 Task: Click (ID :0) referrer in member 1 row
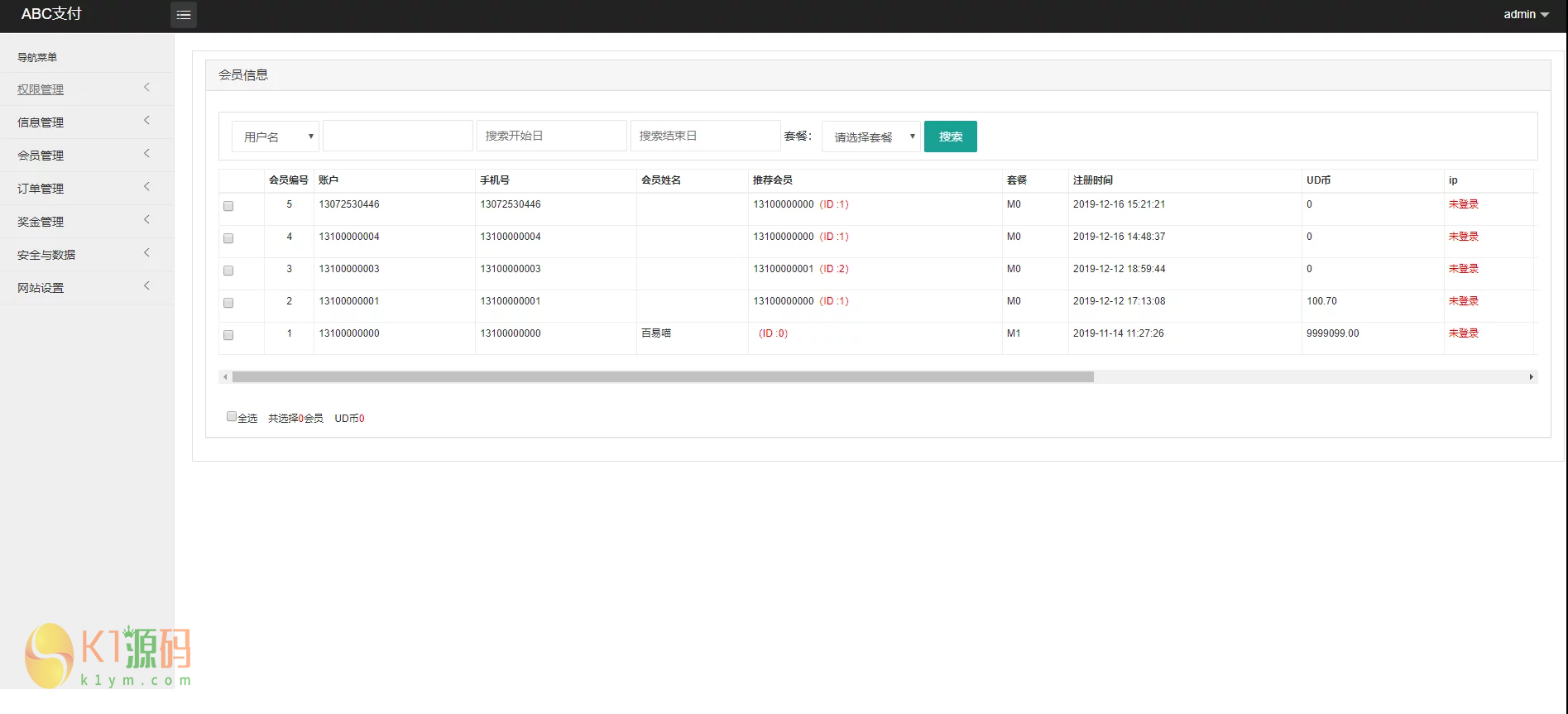pos(774,333)
